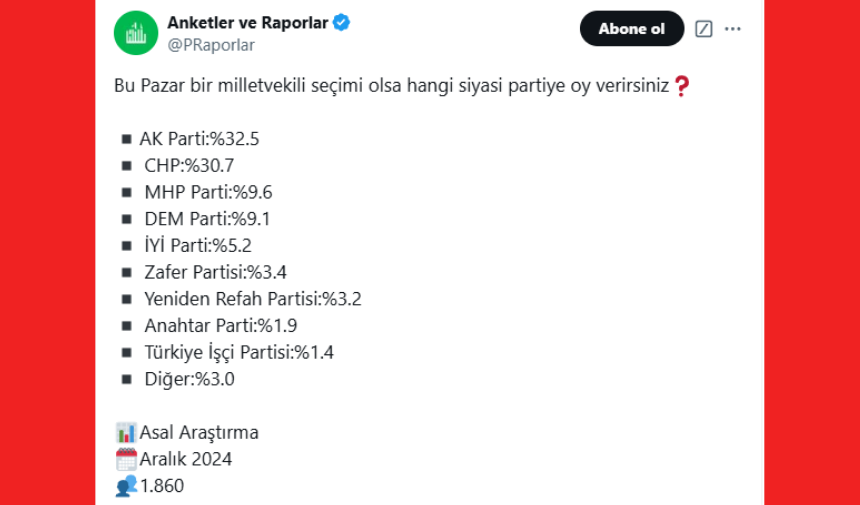Click the calendar emoji by Aralık 2024
Viewport: 860px width, 505px height.
click(x=126, y=459)
